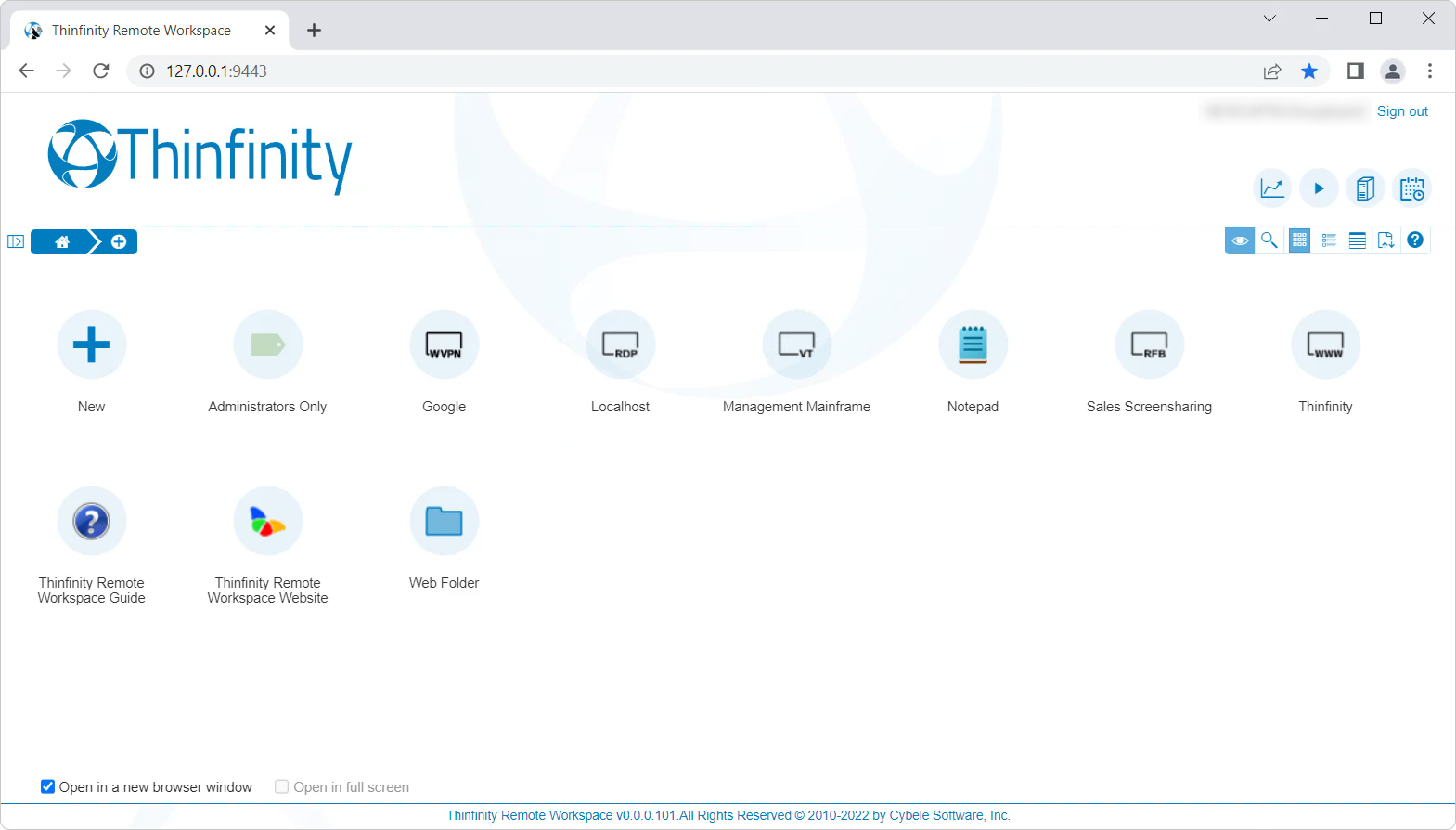Click the copyright footer text
Image resolution: width=1456 pixels, height=830 pixels.
[728, 815]
